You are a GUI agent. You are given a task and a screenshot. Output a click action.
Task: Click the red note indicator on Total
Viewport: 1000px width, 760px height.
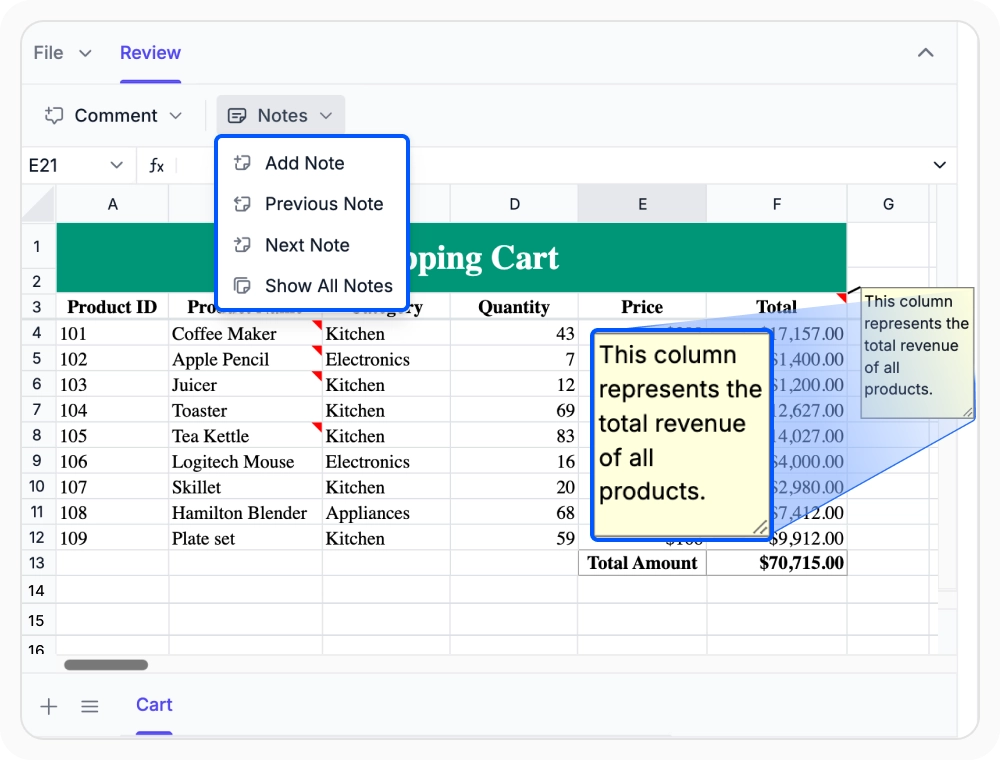pyautogui.click(x=842, y=297)
